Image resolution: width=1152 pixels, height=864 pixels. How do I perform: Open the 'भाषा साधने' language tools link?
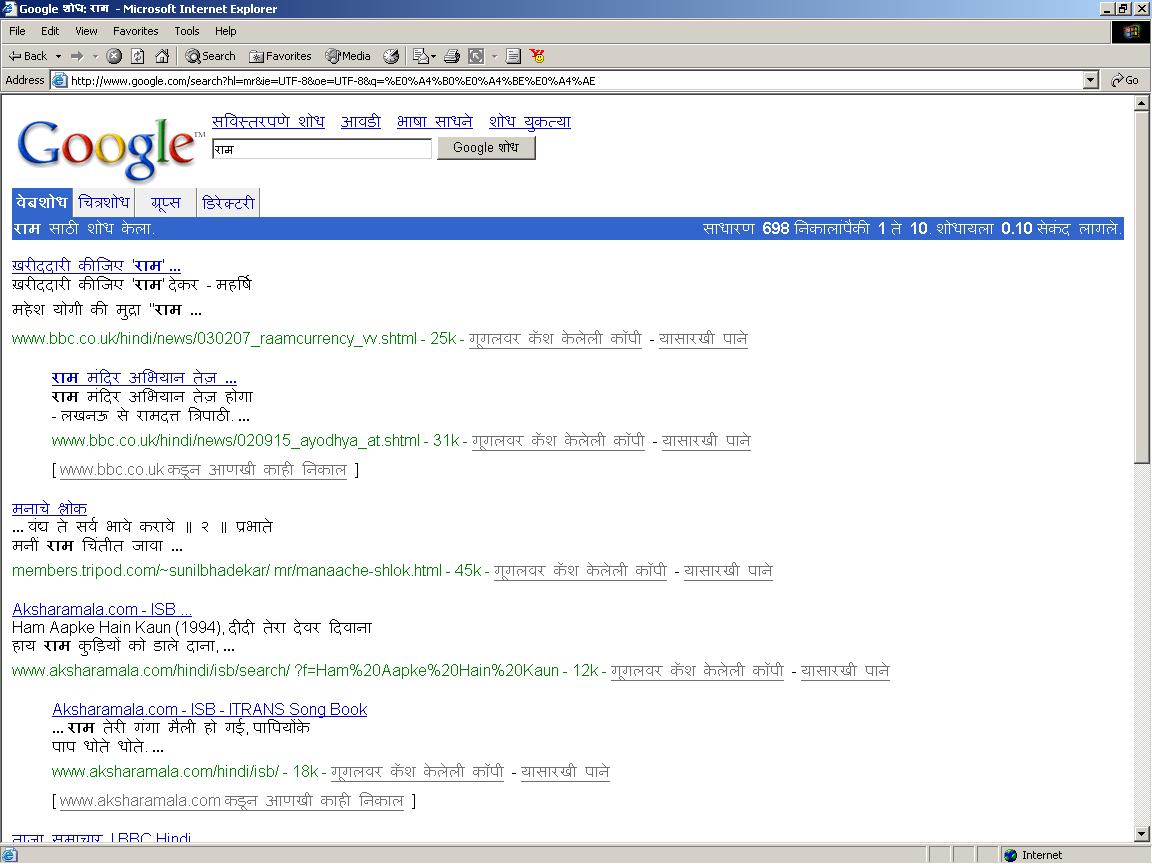click(x=435, y=122)
